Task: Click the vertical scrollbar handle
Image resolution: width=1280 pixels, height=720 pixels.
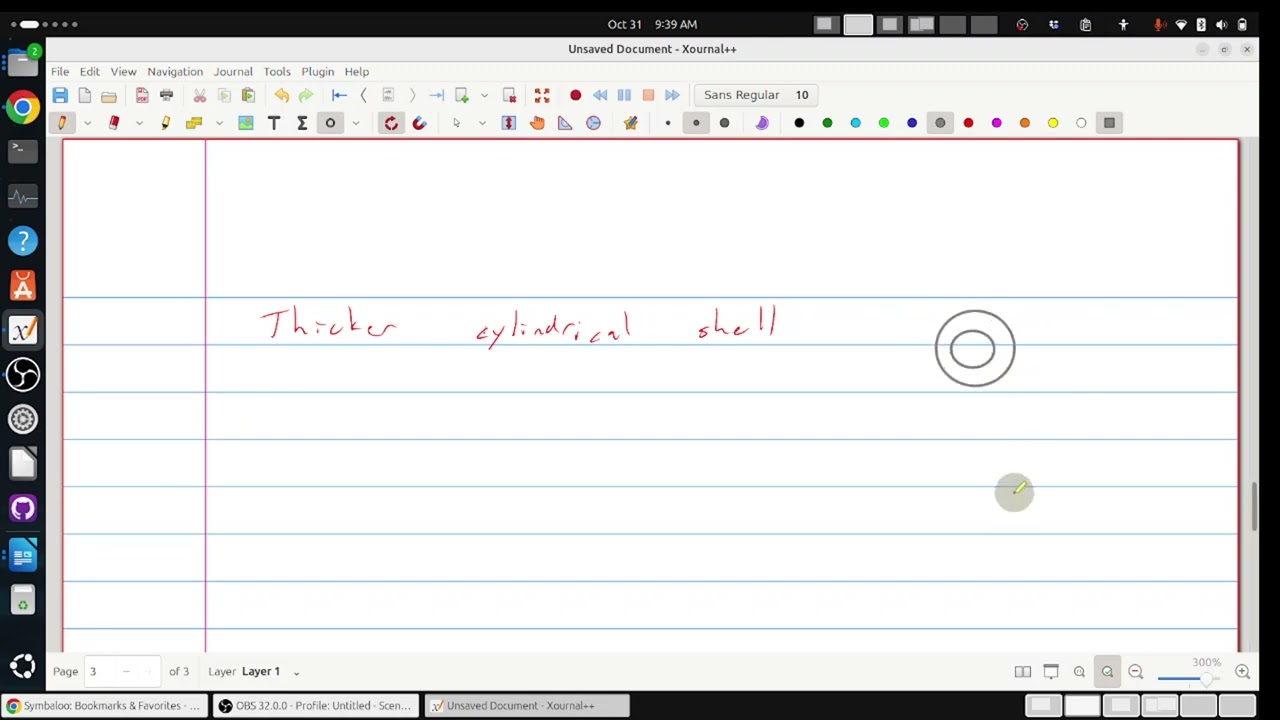Action: tap(1255, 507)
